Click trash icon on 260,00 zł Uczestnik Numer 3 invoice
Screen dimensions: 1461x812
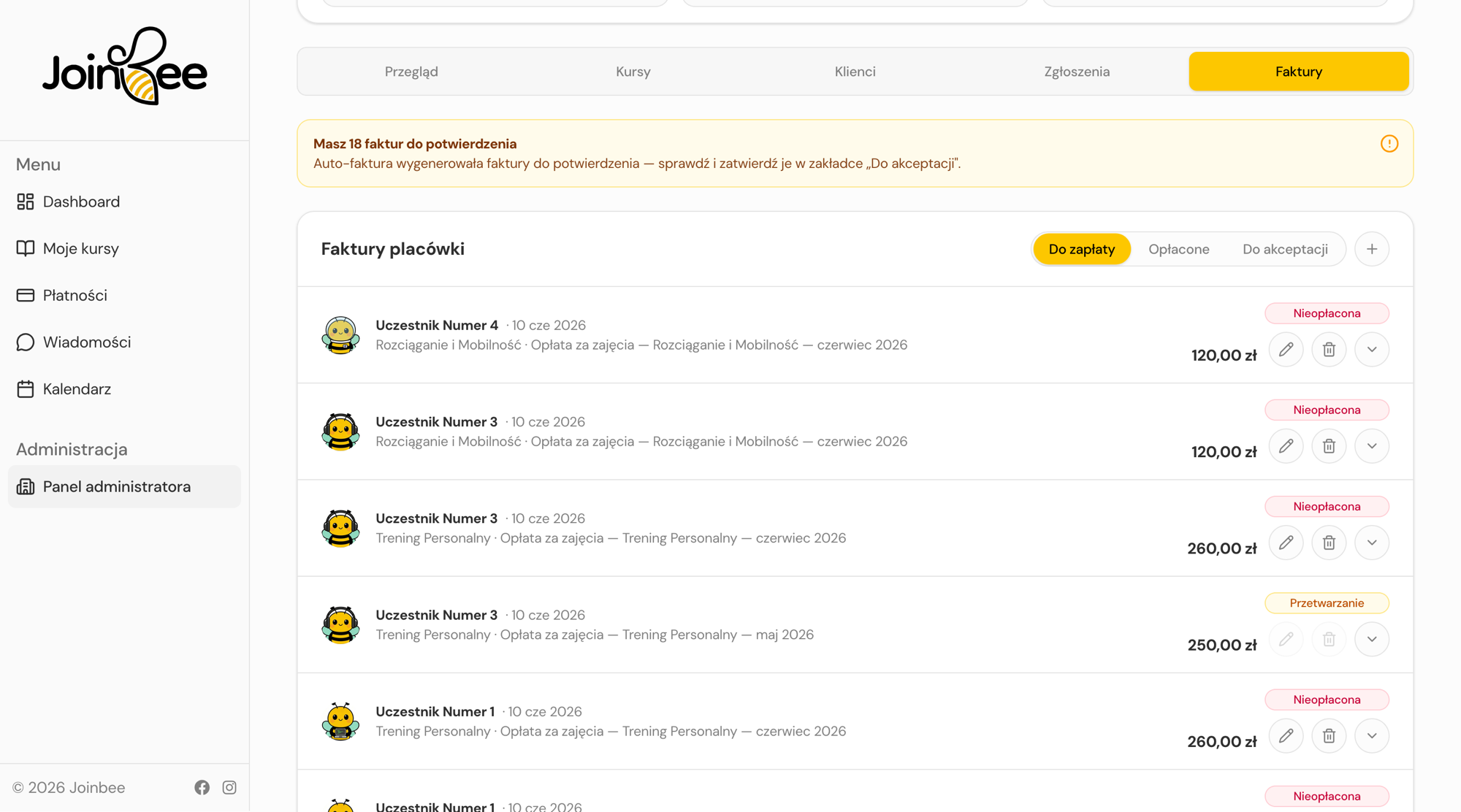[x=1329, y=543]
